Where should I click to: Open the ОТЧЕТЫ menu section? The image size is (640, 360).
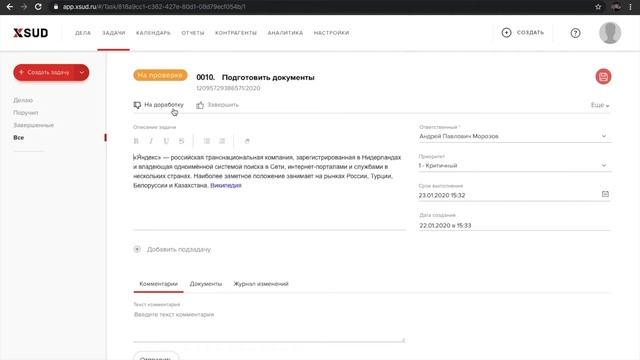193,33
